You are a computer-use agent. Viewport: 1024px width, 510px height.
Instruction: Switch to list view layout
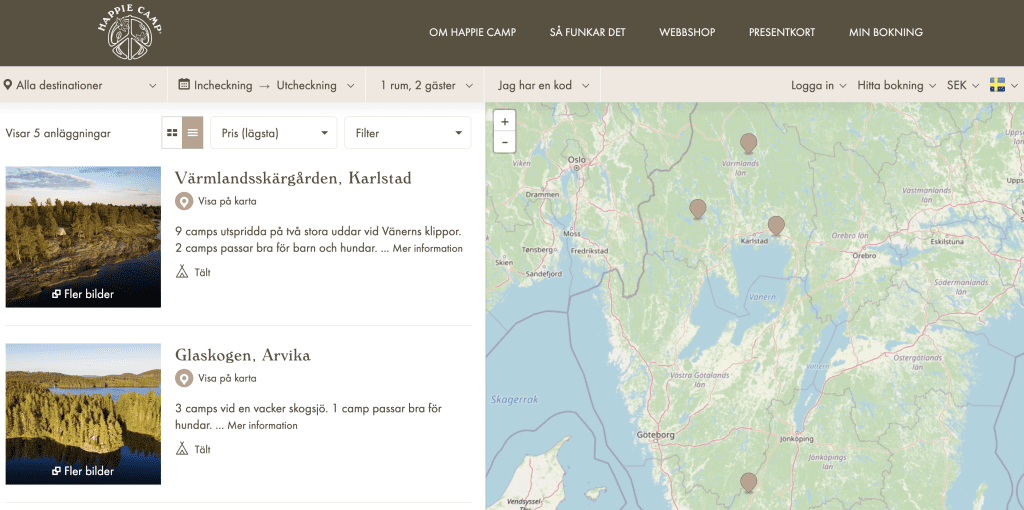(x=193, y=133)
